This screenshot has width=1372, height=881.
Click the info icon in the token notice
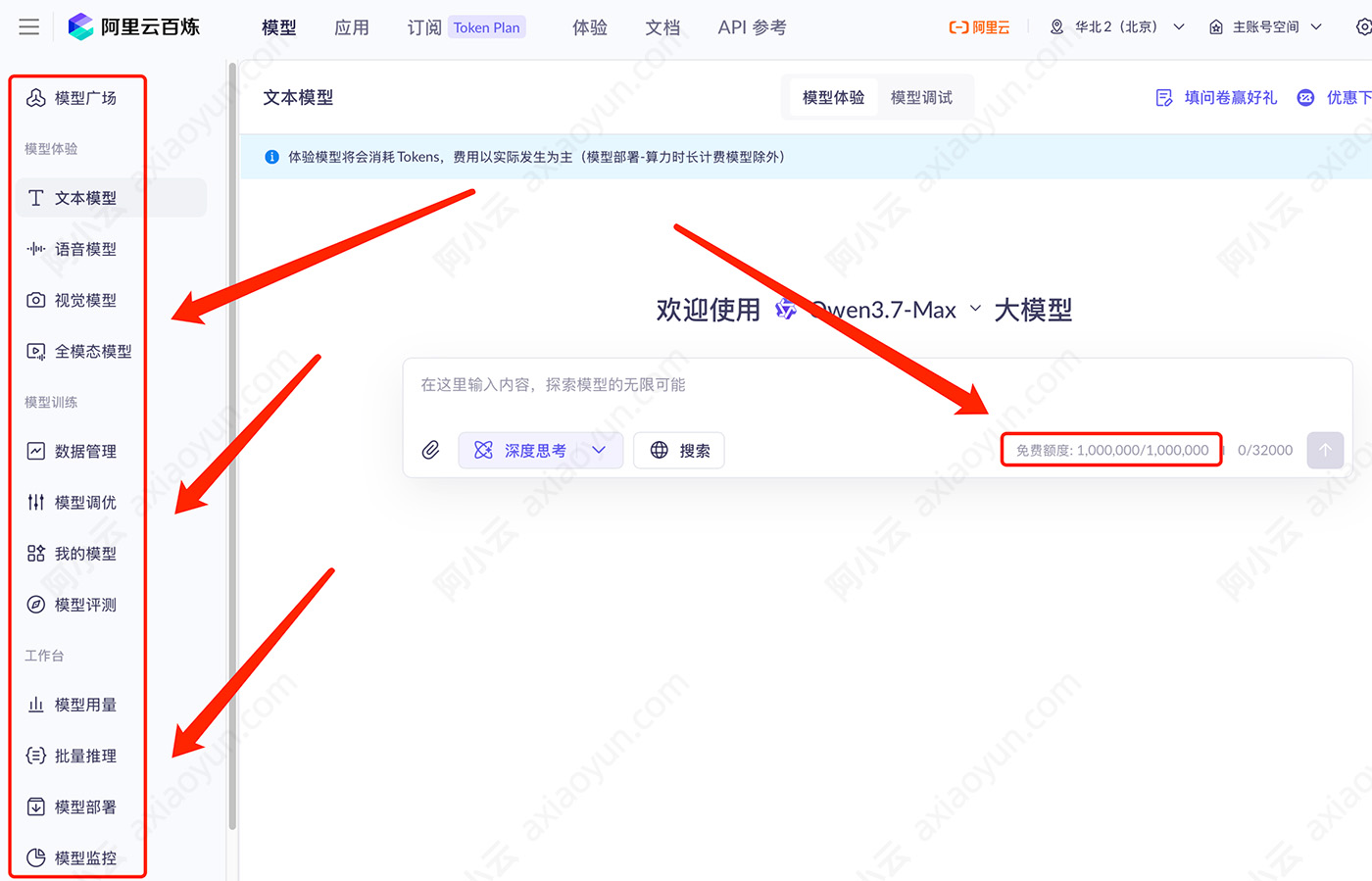click(x=272, y=157)
